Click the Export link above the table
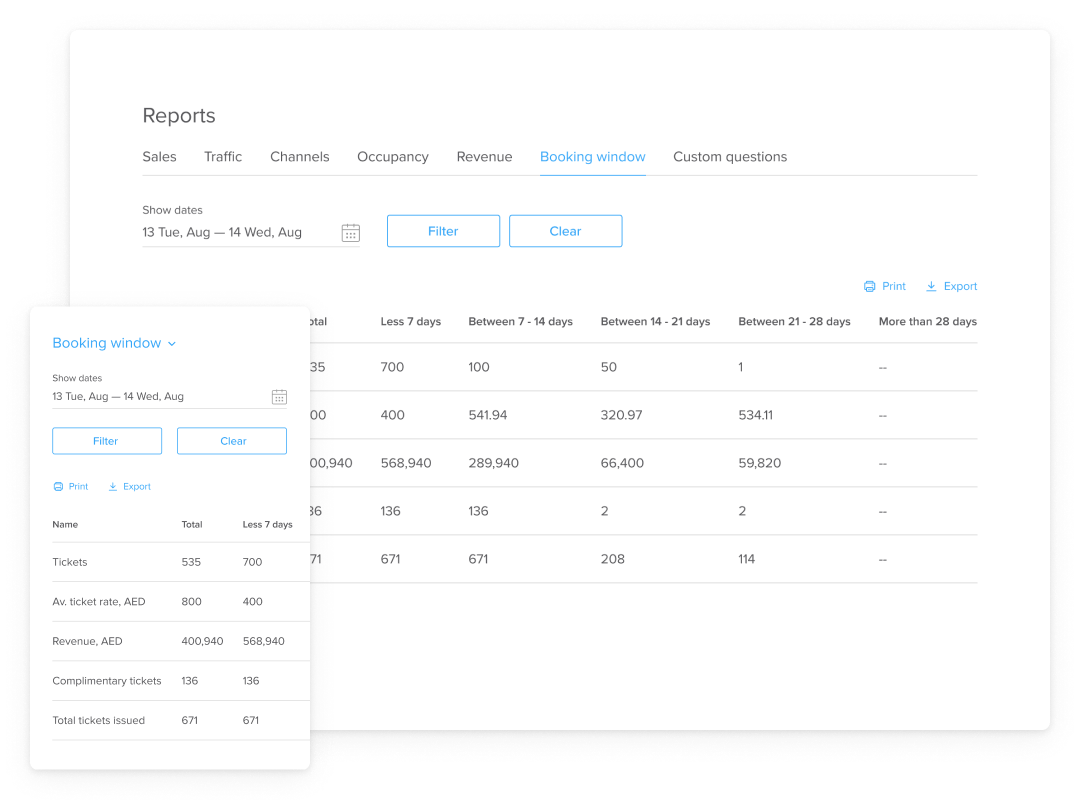The width and height of the screenshot is (1080, 800). pyautogui.click(x=958, y=286)
